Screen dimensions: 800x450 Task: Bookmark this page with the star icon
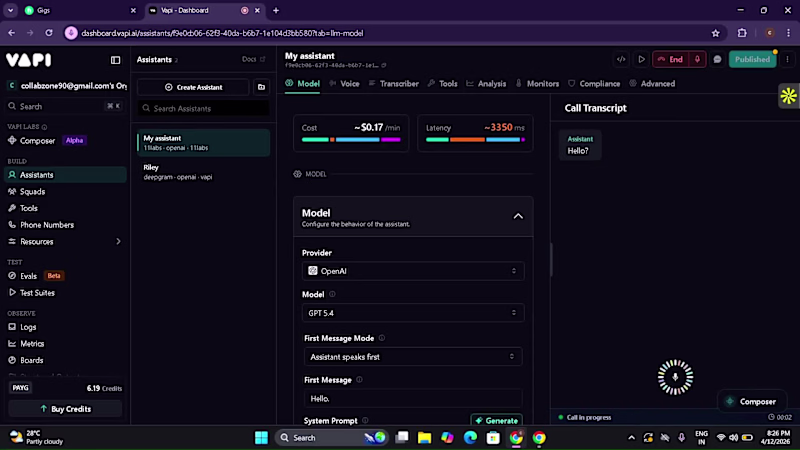coord(715,33)
